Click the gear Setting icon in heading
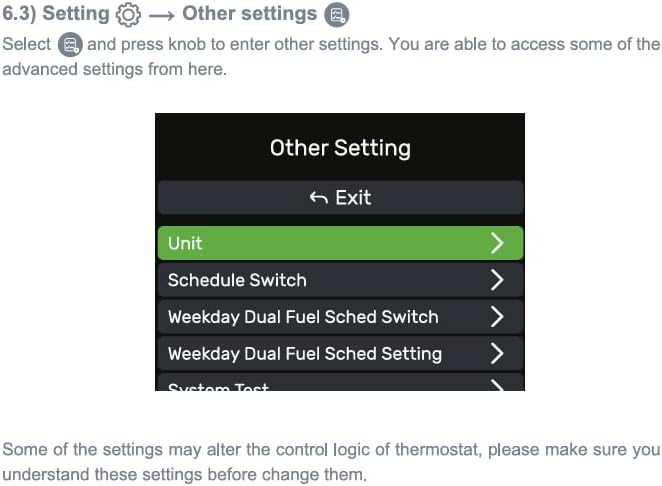Image resolution: width=662 pixels, height=486 pixels. (128, 15)
